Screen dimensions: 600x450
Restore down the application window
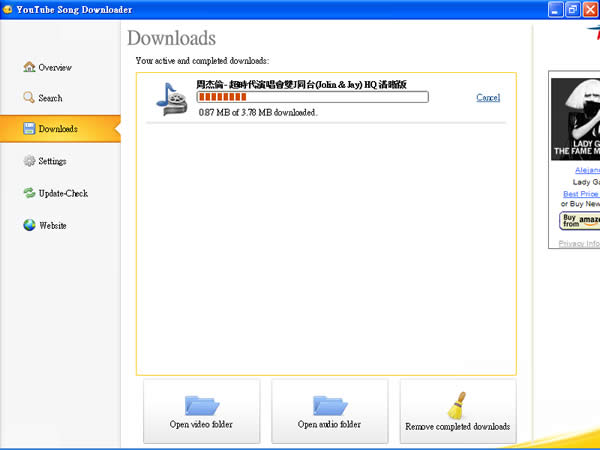point(572,10)
